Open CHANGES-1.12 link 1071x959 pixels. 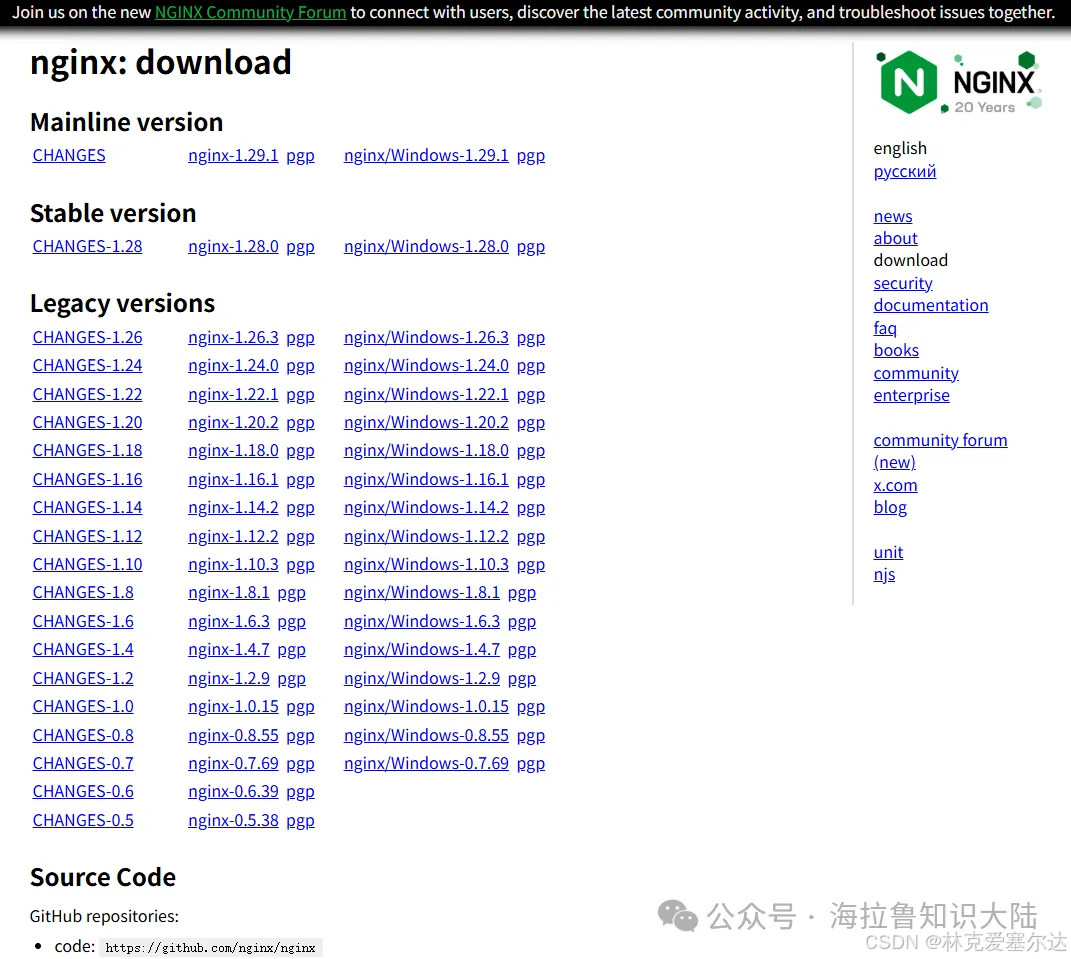[x=87, y=536]
